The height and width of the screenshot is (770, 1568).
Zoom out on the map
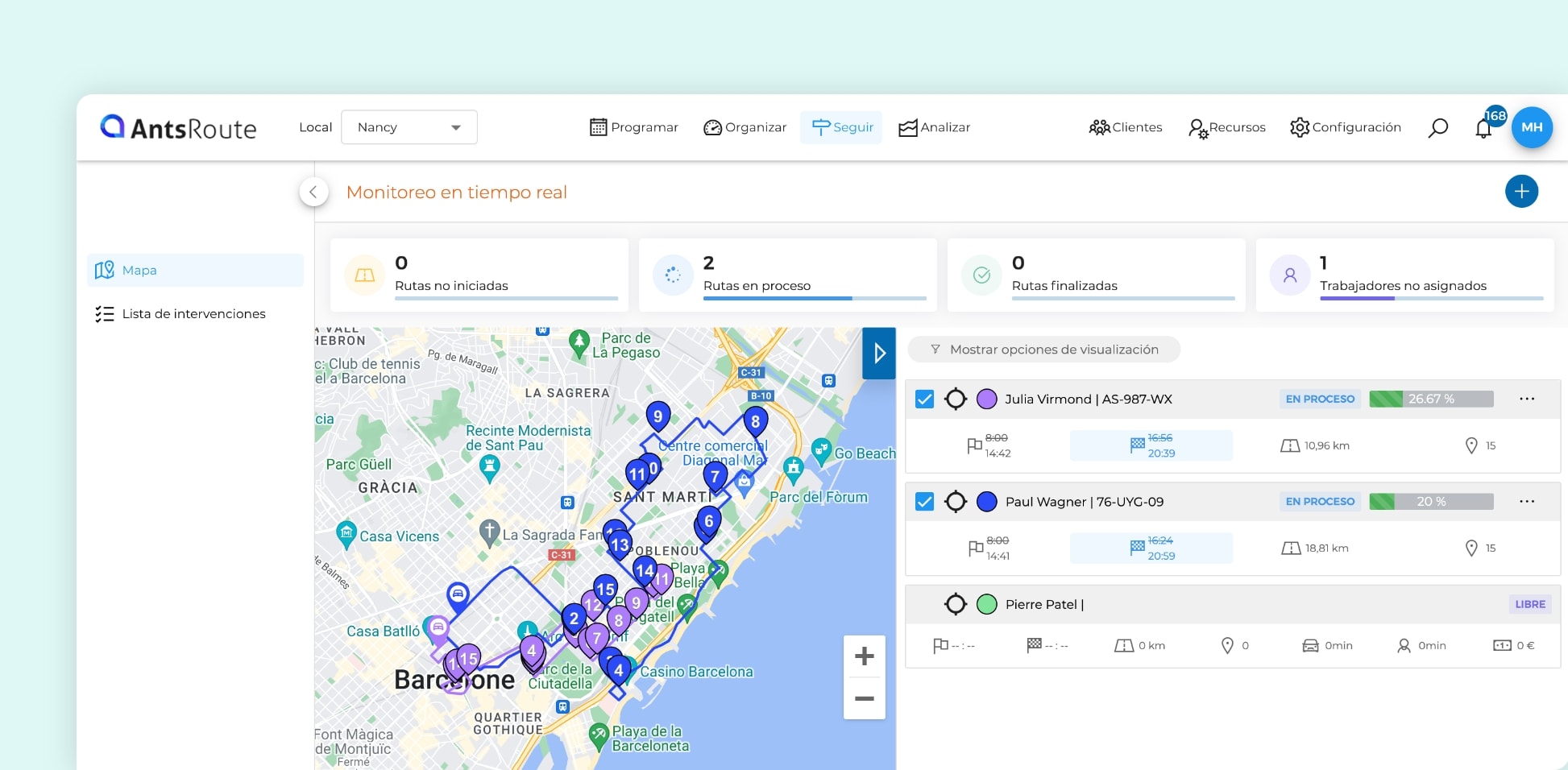(x=864, y=698)
